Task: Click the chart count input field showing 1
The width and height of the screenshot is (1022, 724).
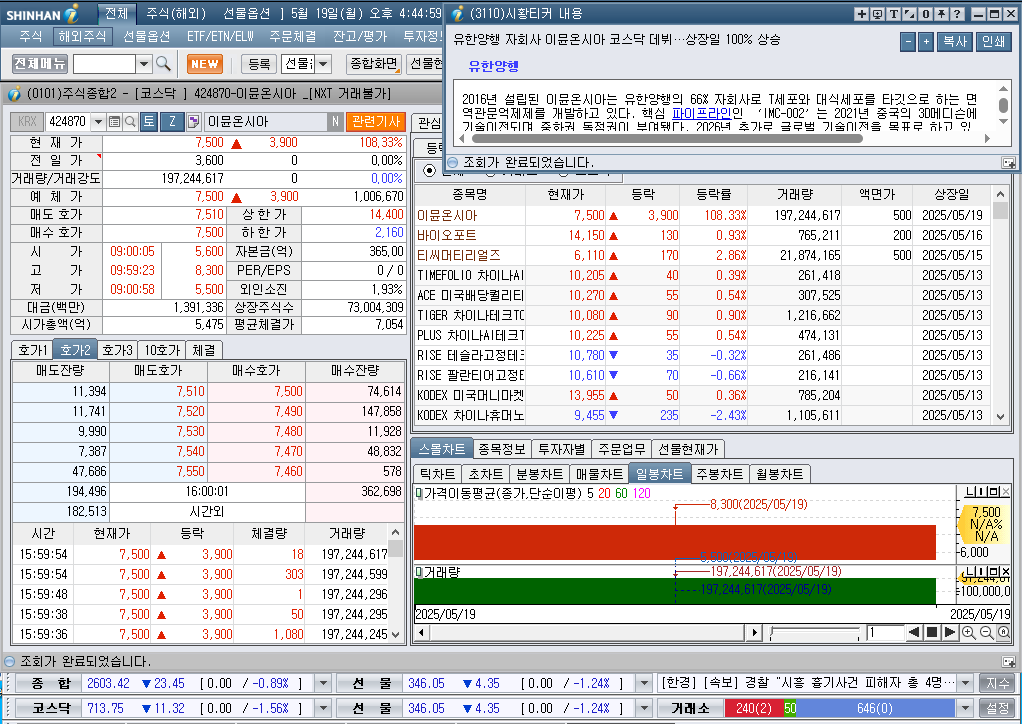Action: [884, 632]
